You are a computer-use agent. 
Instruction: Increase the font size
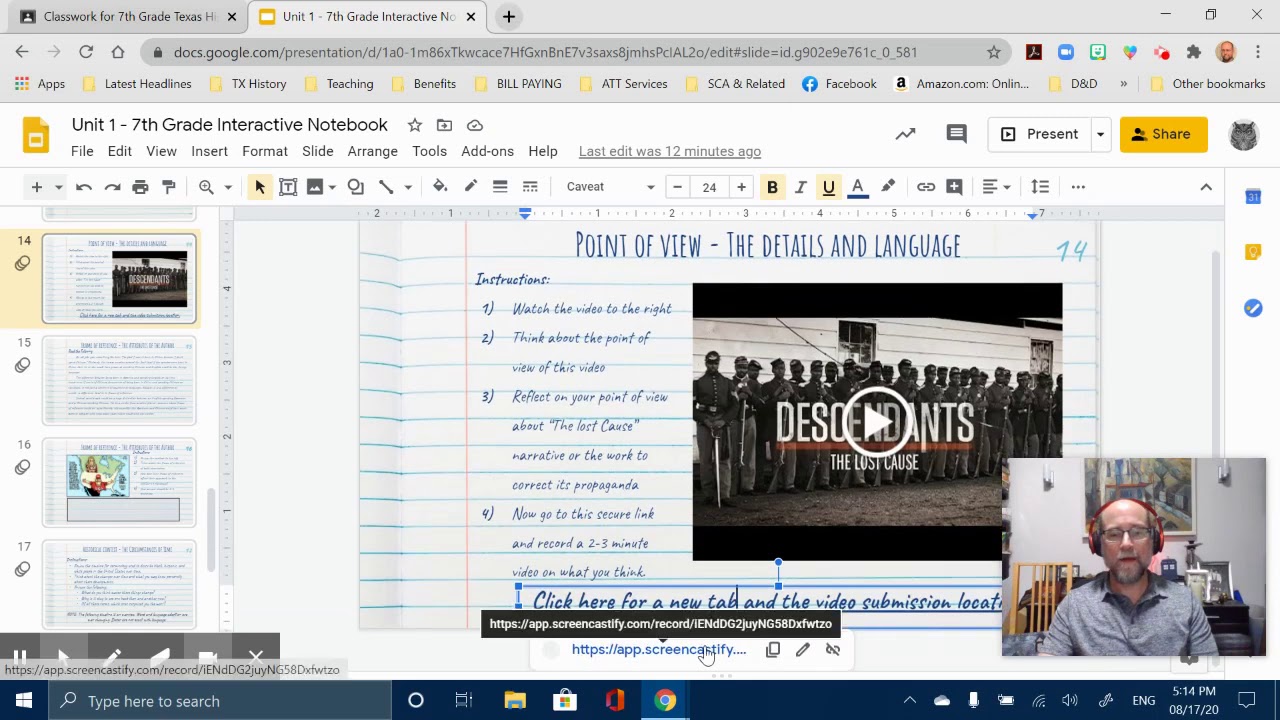741,187
